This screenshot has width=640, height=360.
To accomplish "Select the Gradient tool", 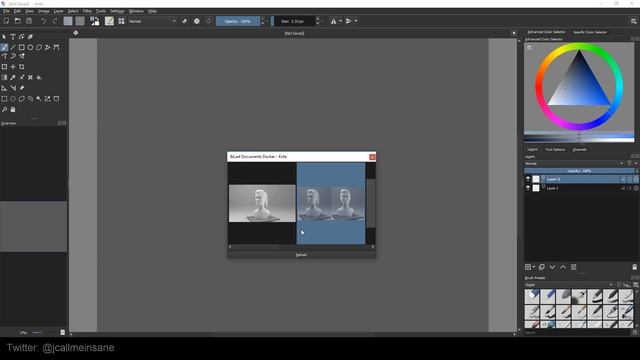I will (4, 77).
